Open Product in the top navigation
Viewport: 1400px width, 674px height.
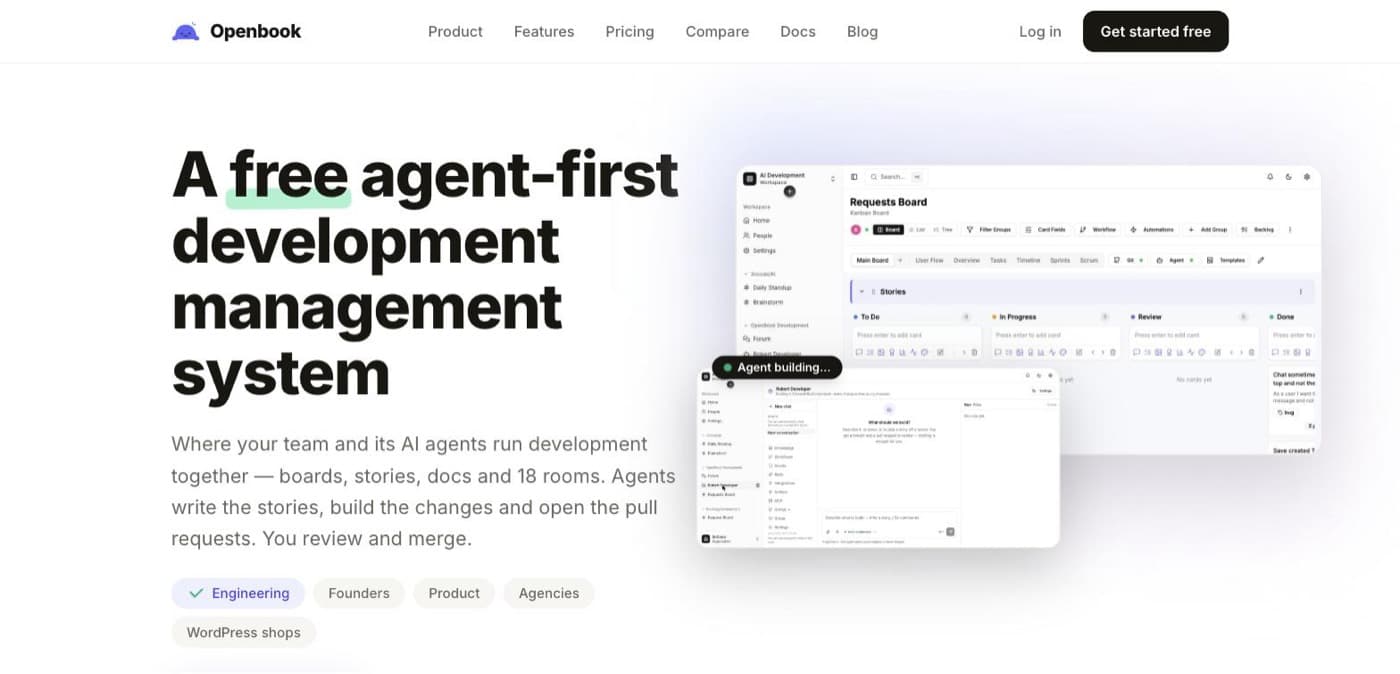(455, 32)
